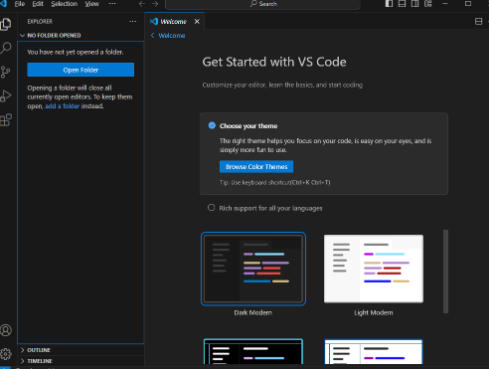Open the Search view in activity bar

coord(6,48)
